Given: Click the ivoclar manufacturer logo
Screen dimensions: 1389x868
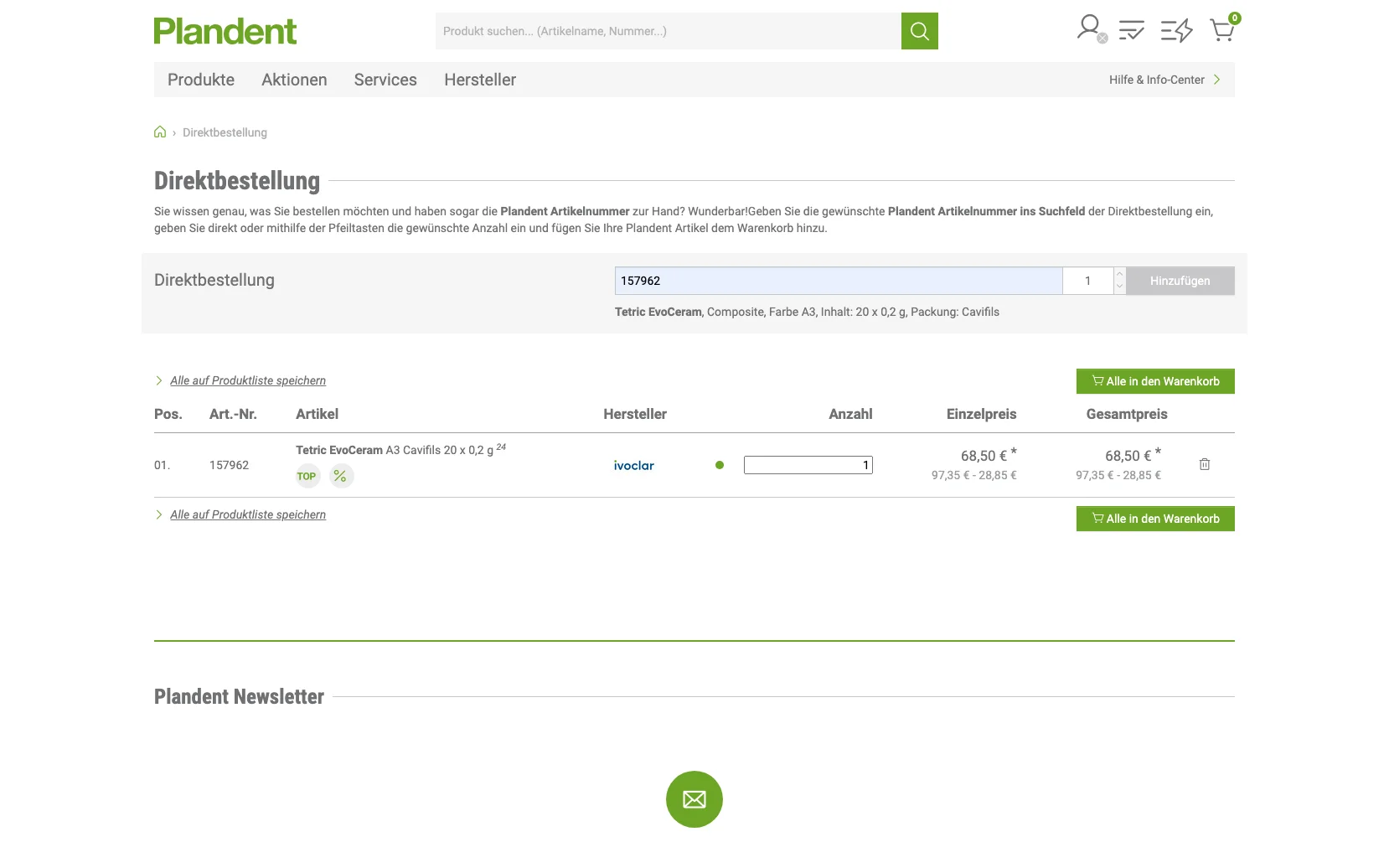Looking at the screenshot, I should (x=634, y=465).
